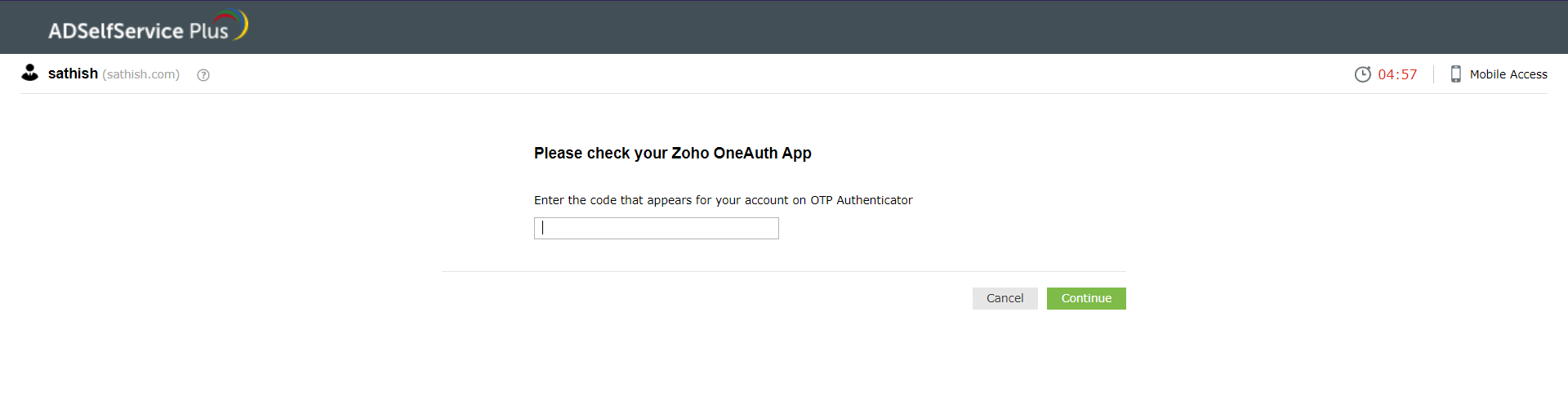Click the red 04:57 countdown timer
The width and height of the screenshot is (1568, 397).
[x=1397, y=74]
